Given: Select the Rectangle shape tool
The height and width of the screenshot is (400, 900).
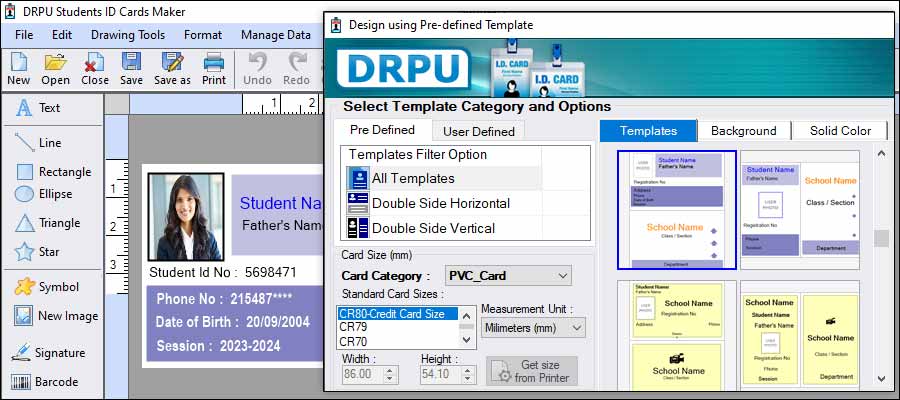Looking at the screenshot, I should tap(53, 172).
